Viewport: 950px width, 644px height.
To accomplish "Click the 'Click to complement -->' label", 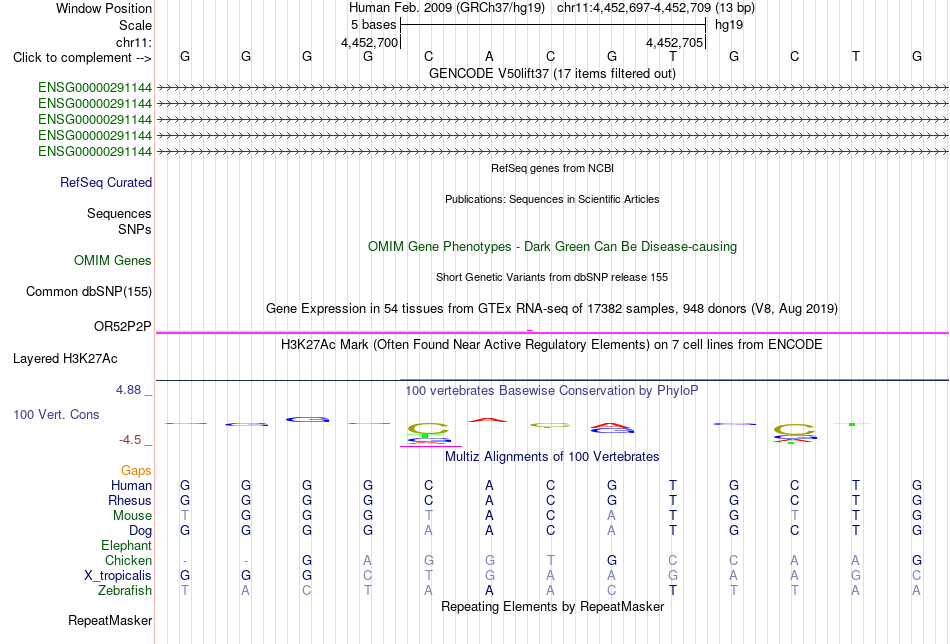I will tap(82, 58).
